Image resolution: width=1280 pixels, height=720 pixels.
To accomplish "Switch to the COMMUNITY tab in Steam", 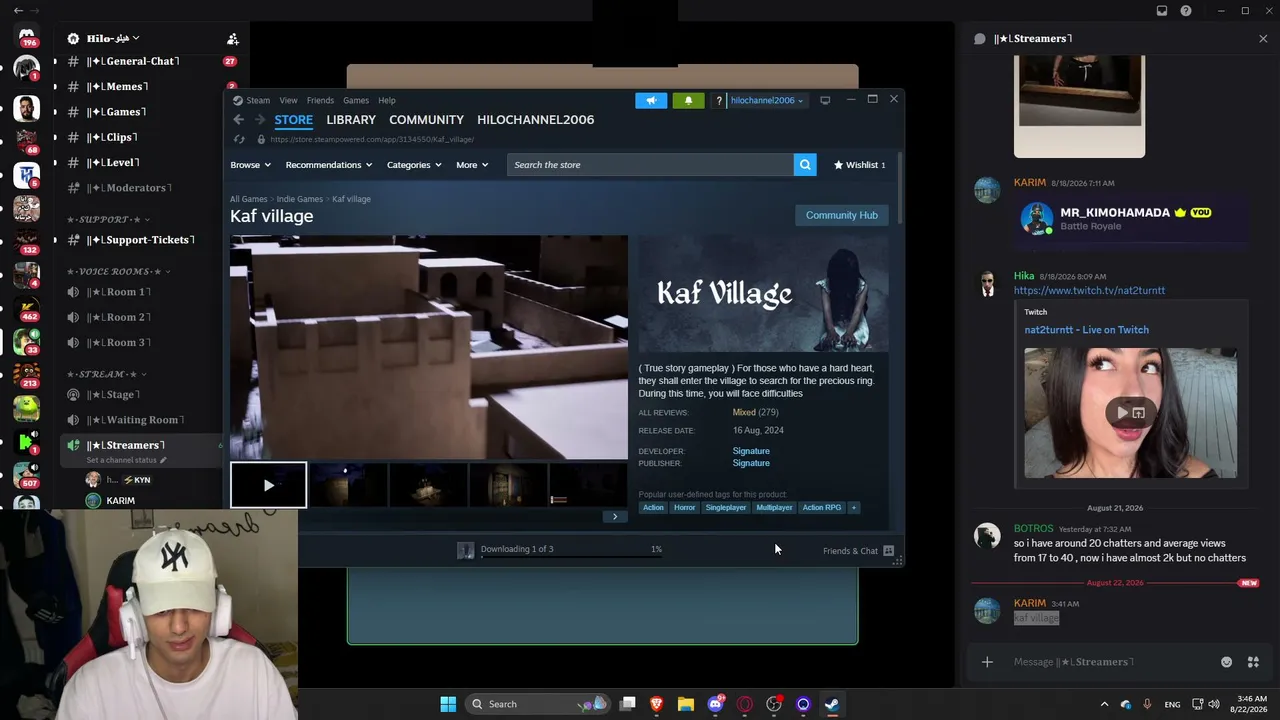I will [x=426, y=120].
